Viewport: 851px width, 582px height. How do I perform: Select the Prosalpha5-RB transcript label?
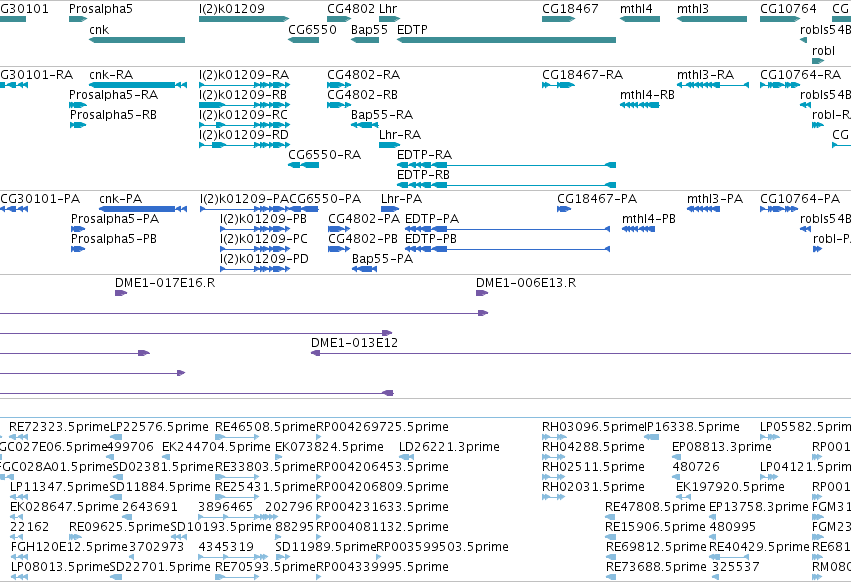(x=113, y=115)
